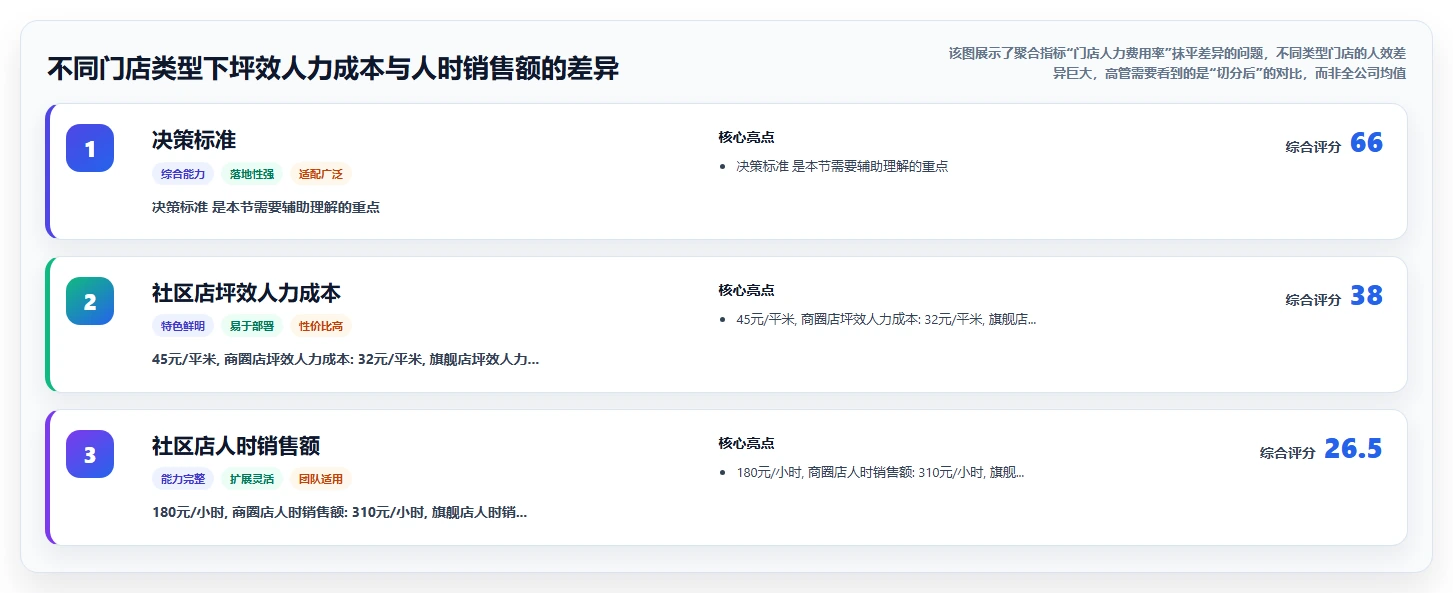Screen dimensions: 1453x593
Task: Click bold description starting 180元/小时
Action: click(339, 512)
